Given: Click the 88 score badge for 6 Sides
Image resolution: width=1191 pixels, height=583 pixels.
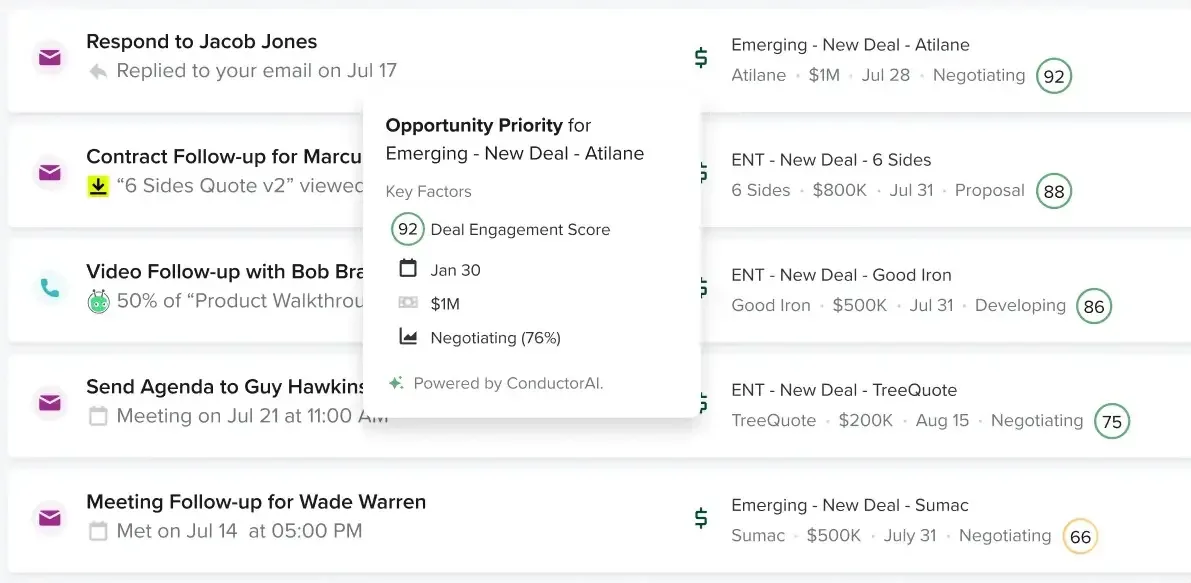Looking at the screenshot, I should click(x=1054, y=191).
